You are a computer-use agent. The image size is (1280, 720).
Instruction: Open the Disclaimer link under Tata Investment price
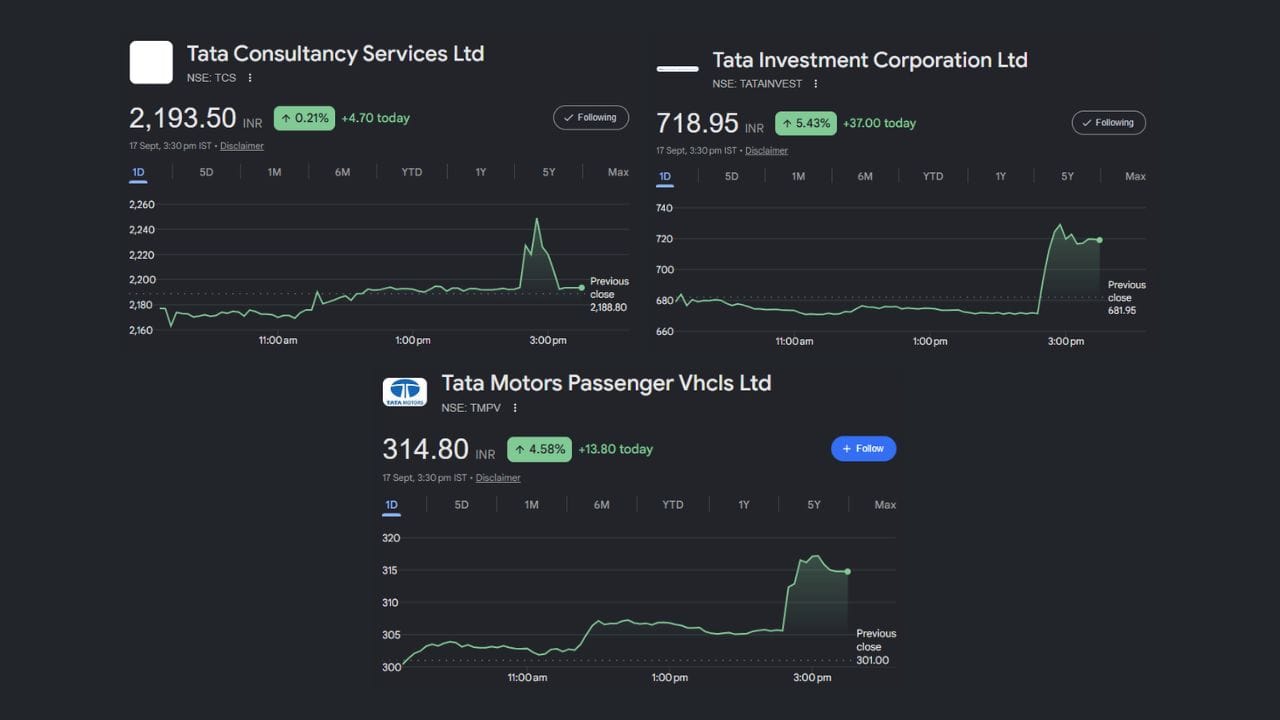(766, 151)
